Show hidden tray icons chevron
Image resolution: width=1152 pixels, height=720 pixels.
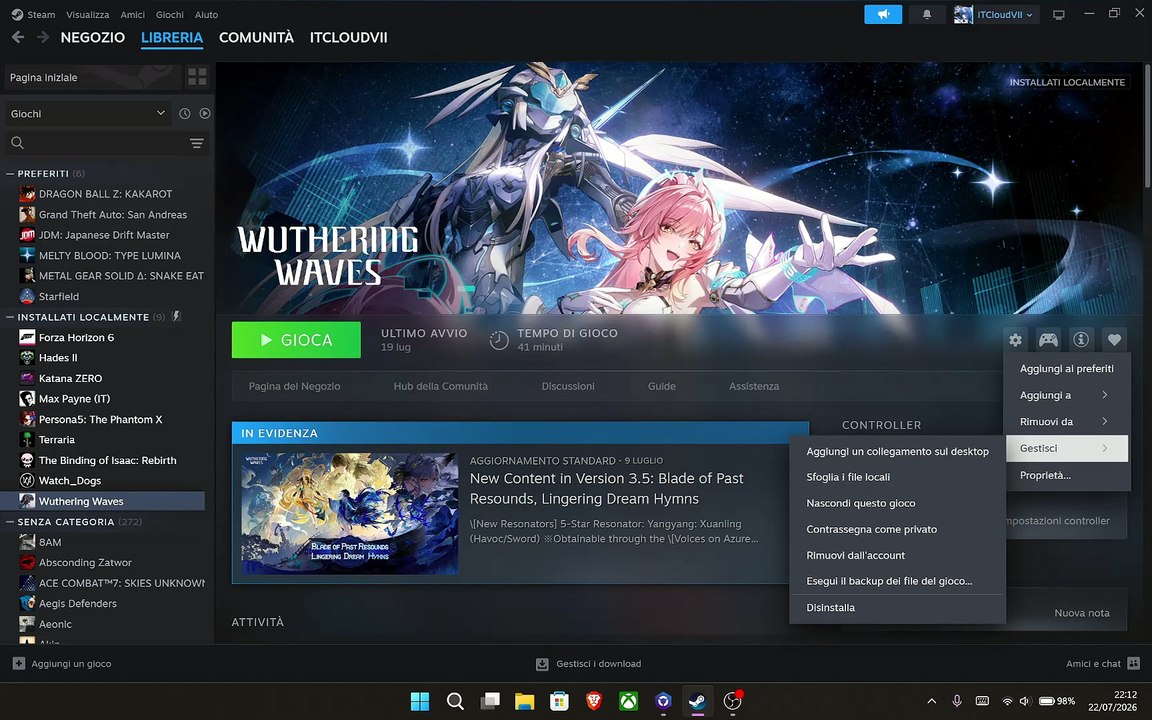931,701
